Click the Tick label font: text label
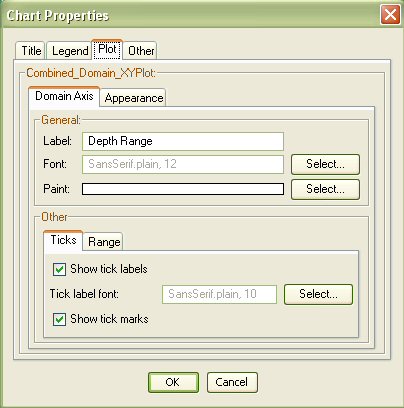Screen dimensions: 404x408 [84, 294]
